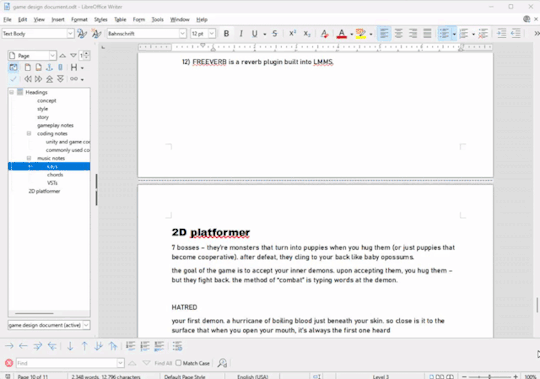The image size is (540, 379).
Task: Open the Format menu
Action: coord(79,19)
